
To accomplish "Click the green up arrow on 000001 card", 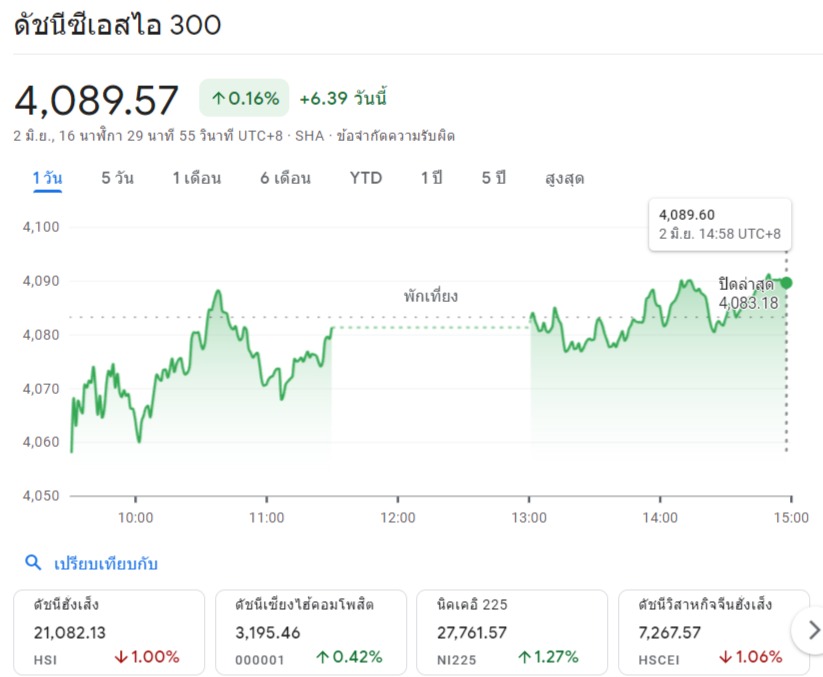I will point(323,657).
